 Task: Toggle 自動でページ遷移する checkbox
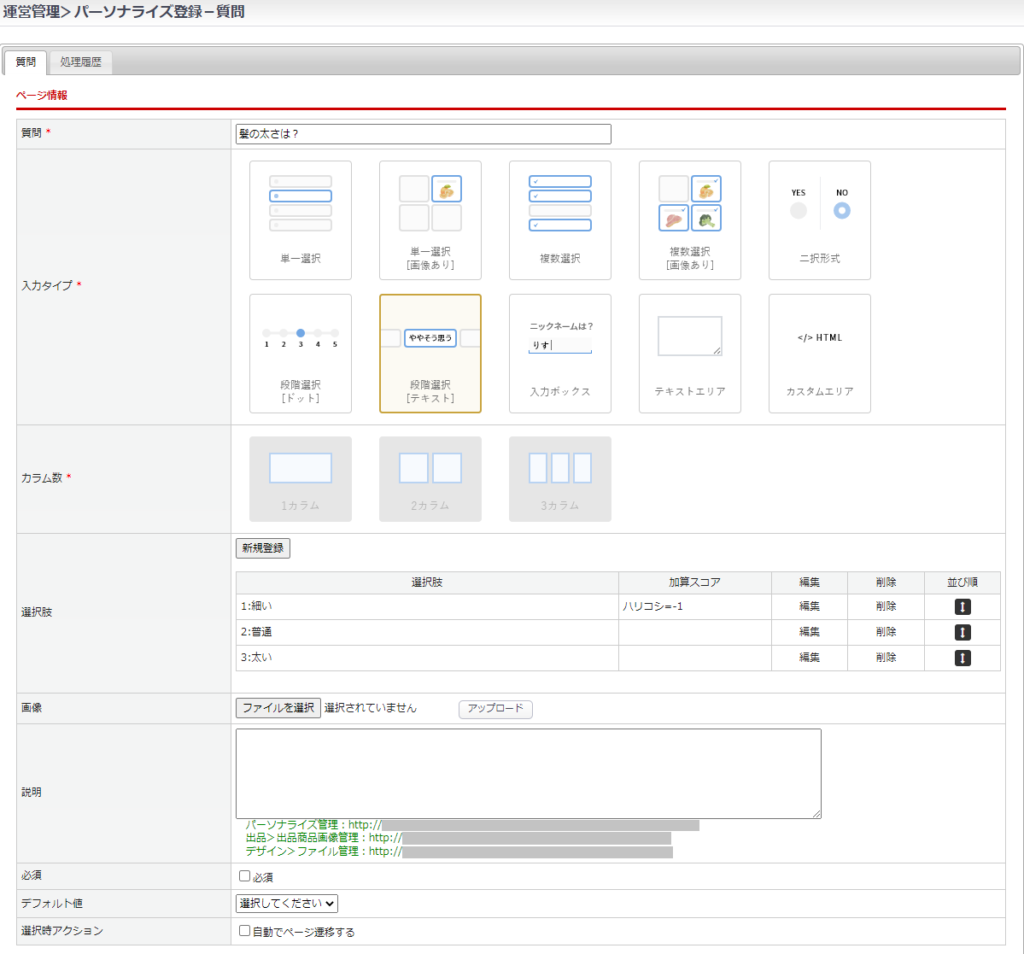click(x=245, y=931)
